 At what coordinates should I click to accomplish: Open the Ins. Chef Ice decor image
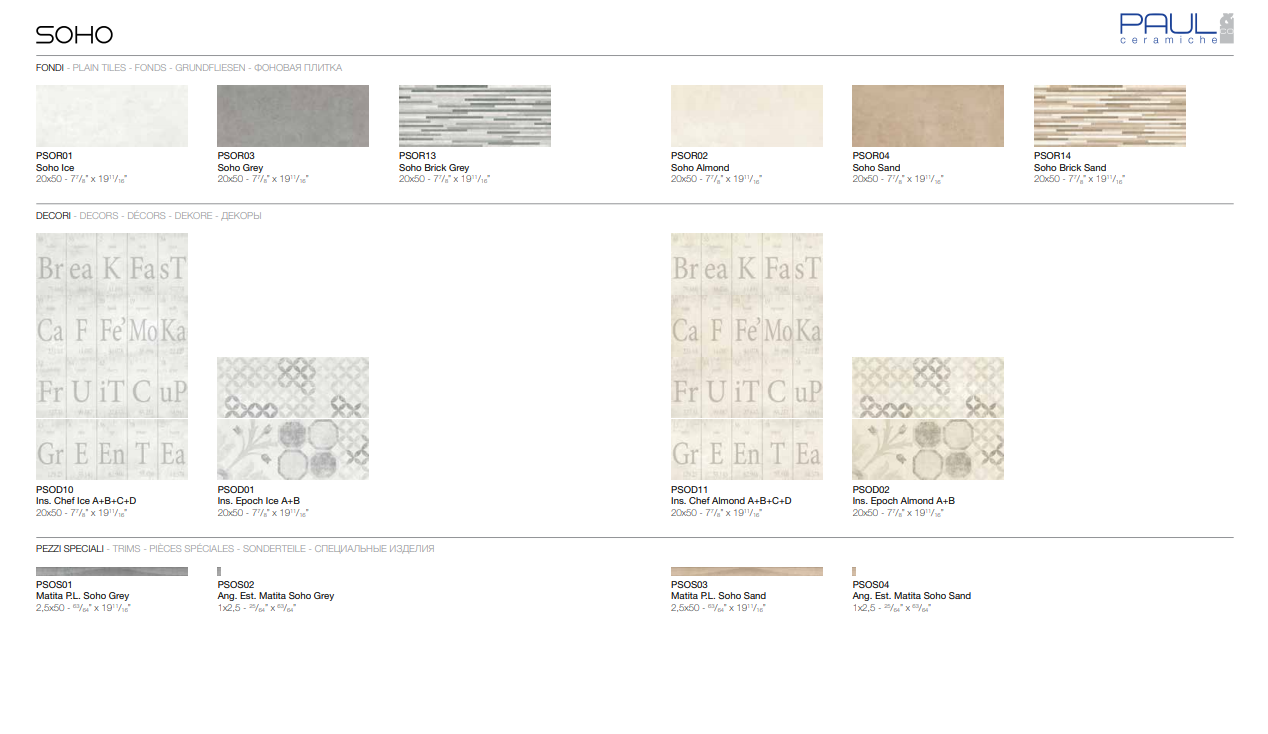(112, 356)
